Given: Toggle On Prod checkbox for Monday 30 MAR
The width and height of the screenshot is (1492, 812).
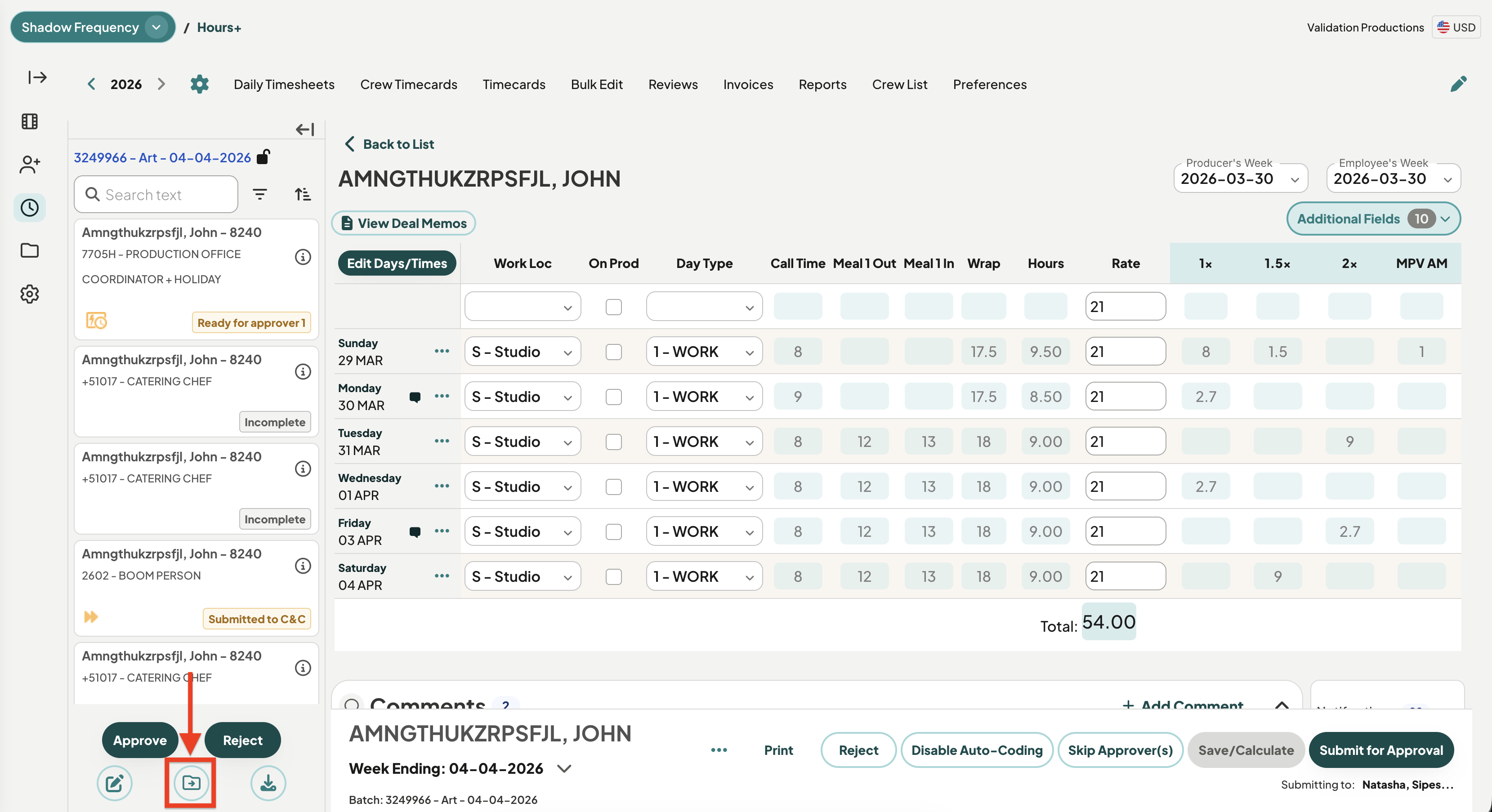Looking at the screenshot, I should click(613, 397).
